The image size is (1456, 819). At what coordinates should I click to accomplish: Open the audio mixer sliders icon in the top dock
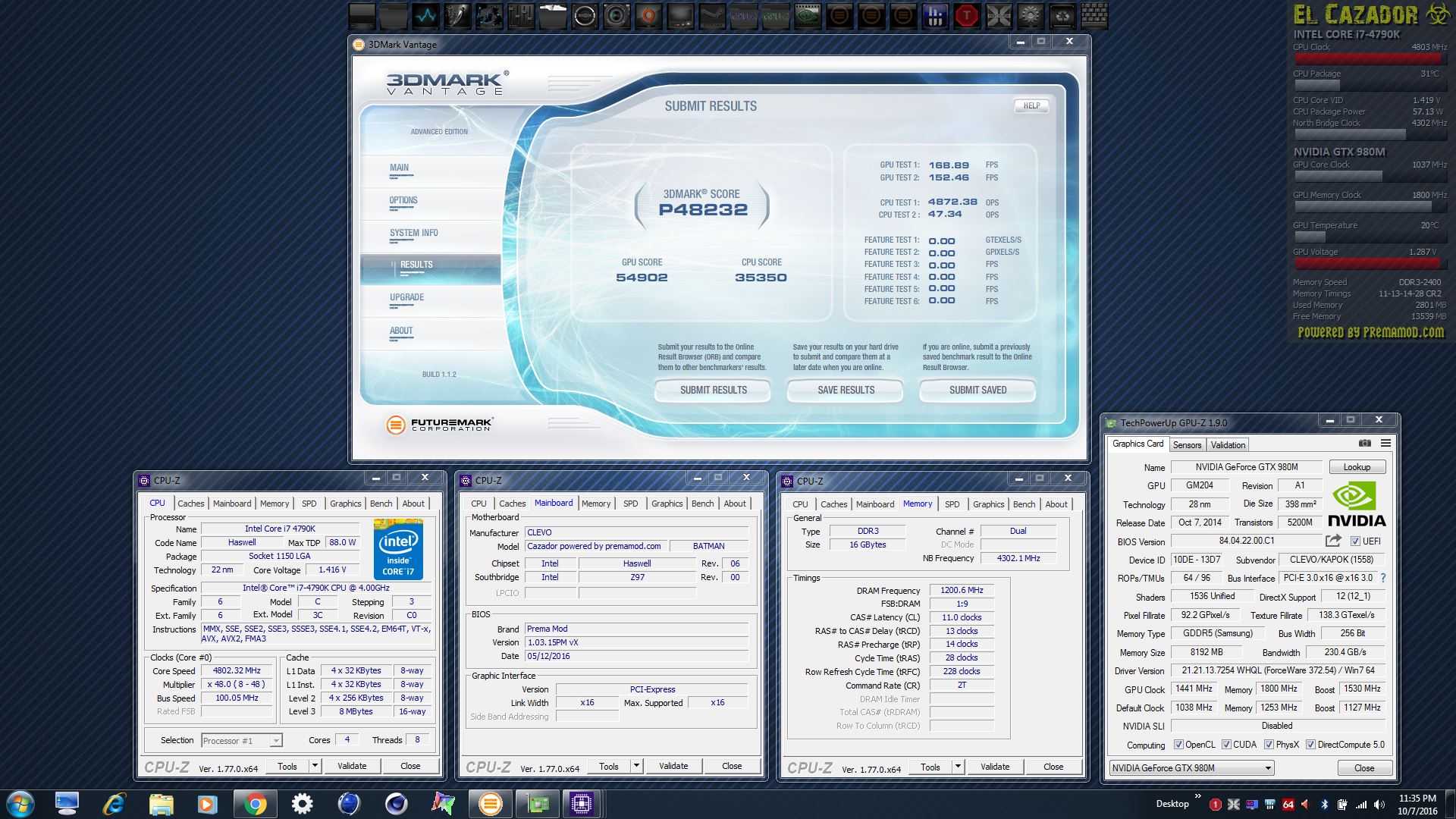tap(521, 15)
